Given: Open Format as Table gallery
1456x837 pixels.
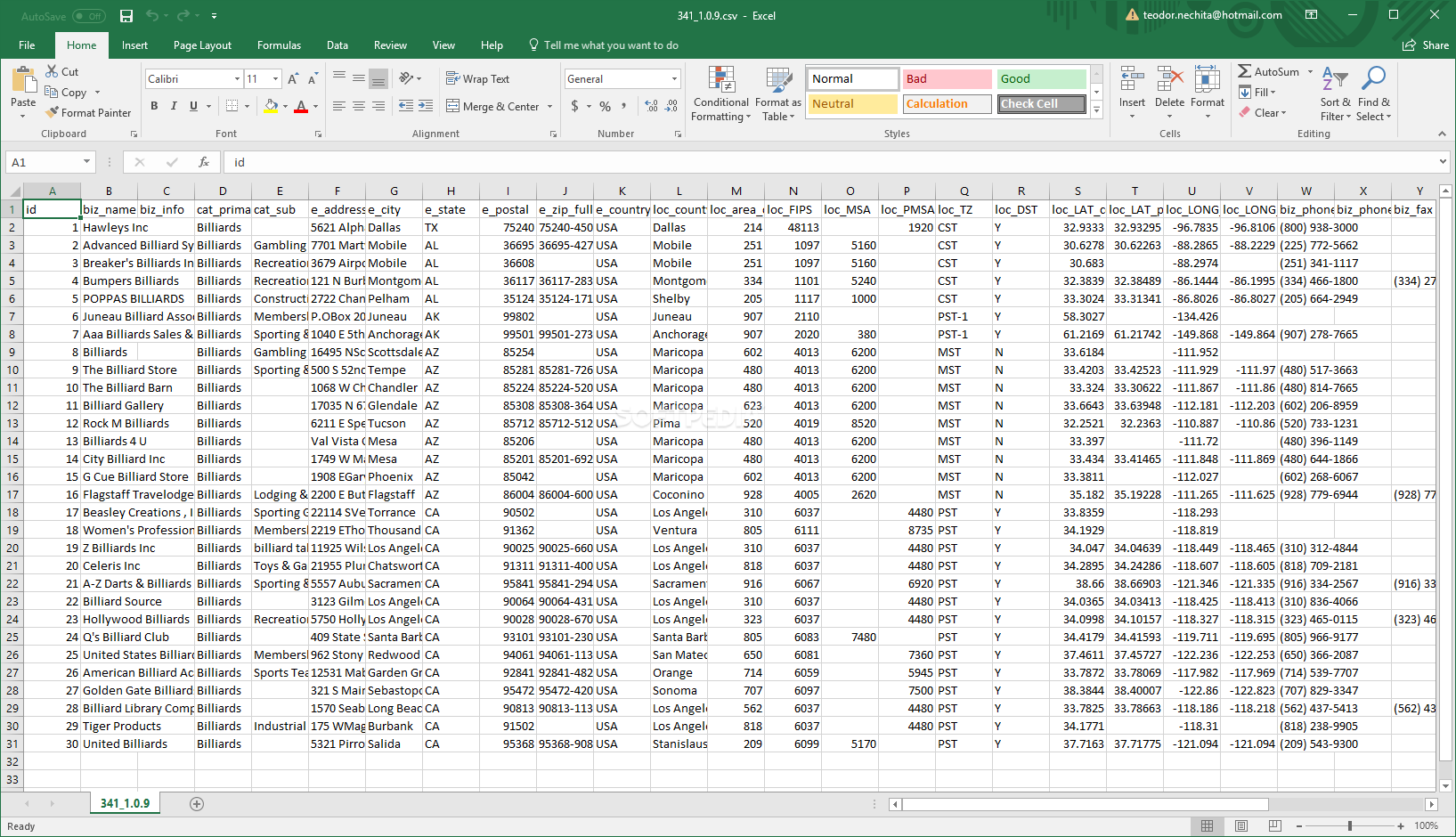Looking at the screenshot, I should tap(778, 93).
